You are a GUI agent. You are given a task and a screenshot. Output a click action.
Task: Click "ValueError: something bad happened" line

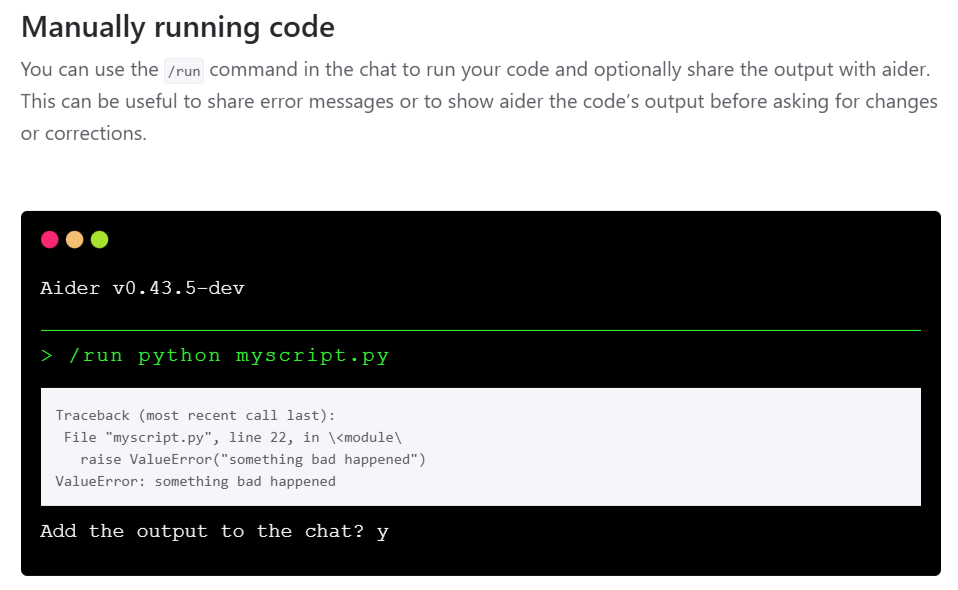(196, 481)
